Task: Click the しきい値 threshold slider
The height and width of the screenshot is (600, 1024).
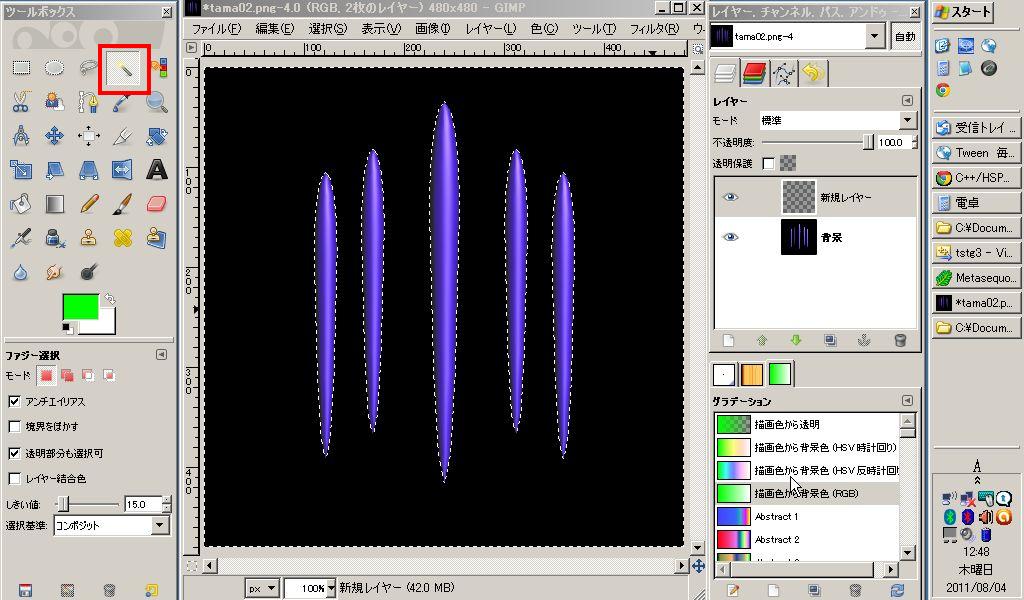Action: click(88, 504)
